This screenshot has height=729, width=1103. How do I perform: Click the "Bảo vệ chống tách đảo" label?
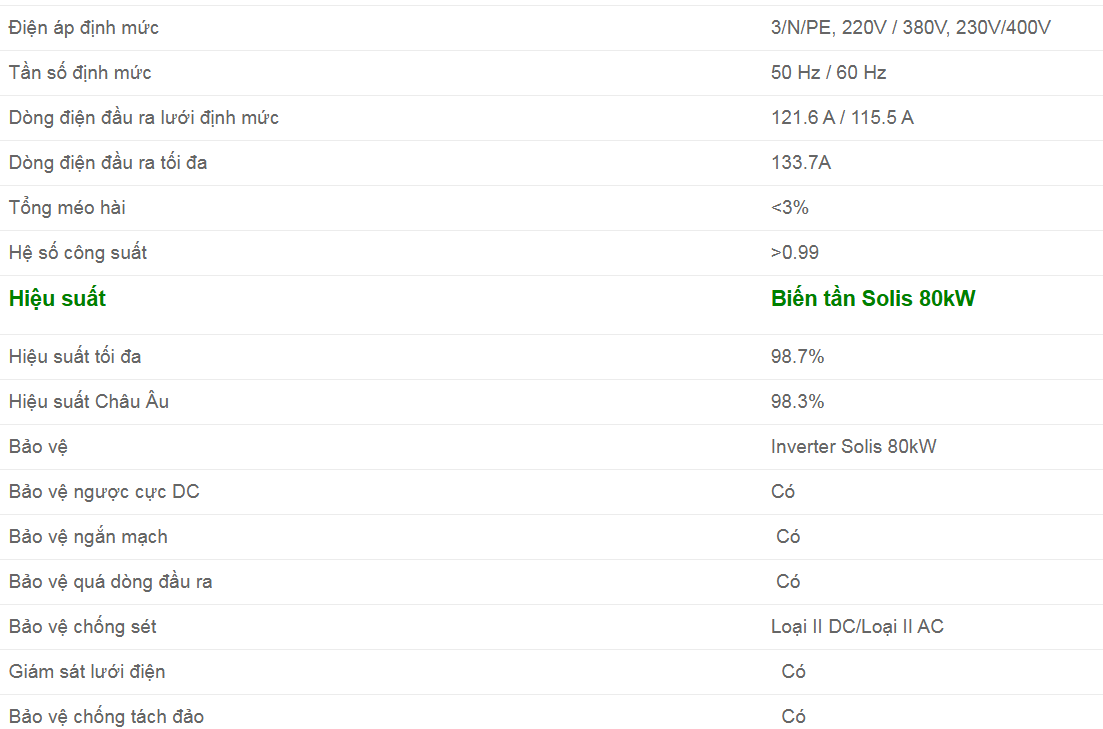pos(107,717)
